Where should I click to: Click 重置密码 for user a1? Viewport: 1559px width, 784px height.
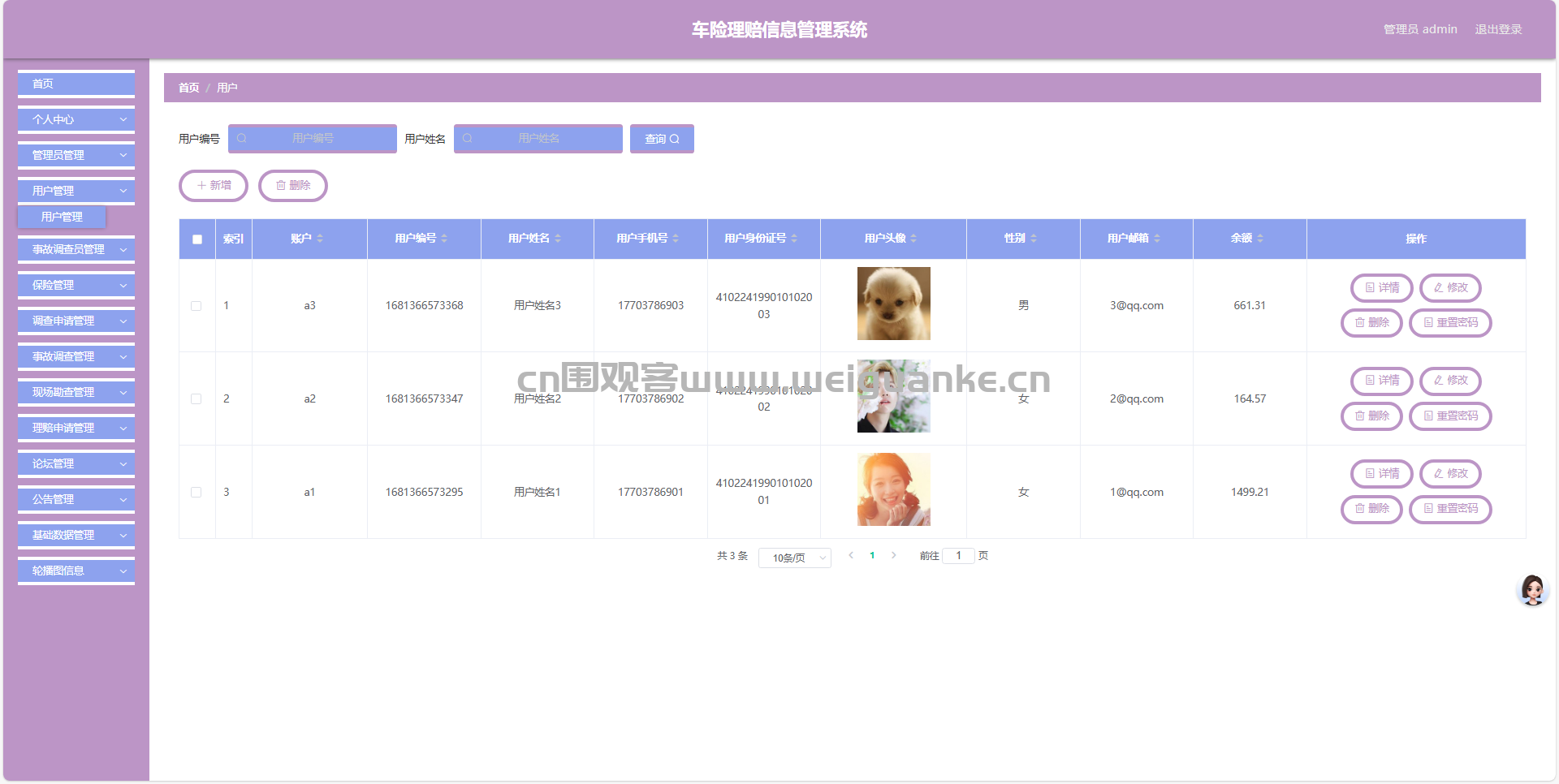click(1450, 509)
